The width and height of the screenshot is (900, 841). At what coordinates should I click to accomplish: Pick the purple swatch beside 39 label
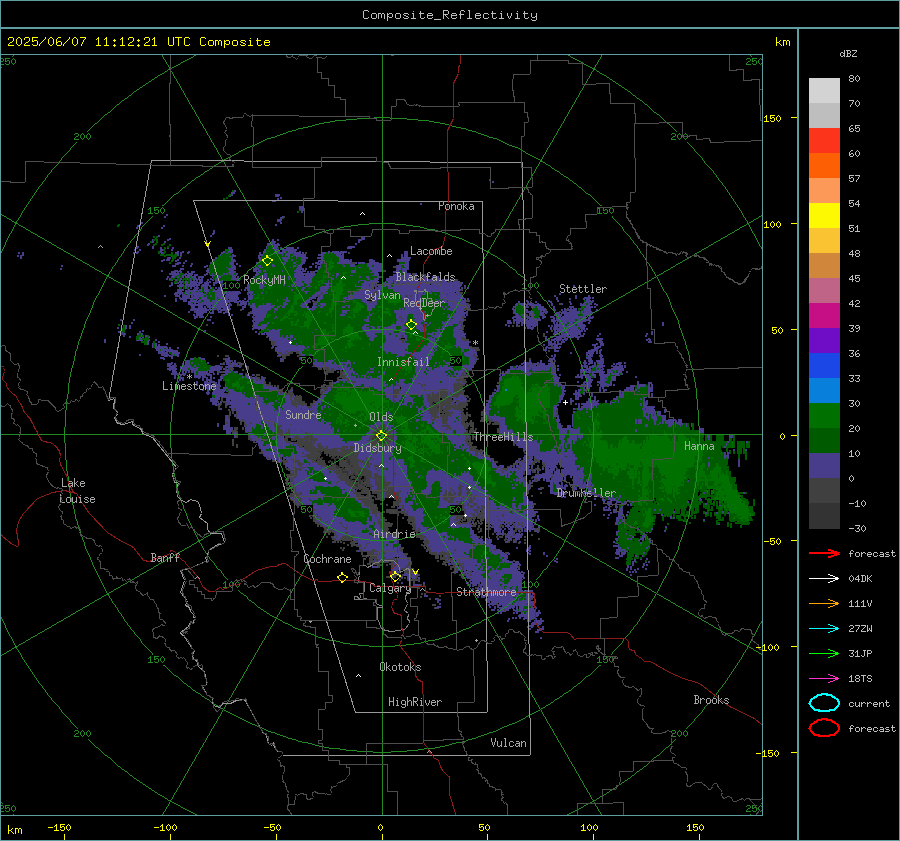pyautogui.click(x=824, y=340)
